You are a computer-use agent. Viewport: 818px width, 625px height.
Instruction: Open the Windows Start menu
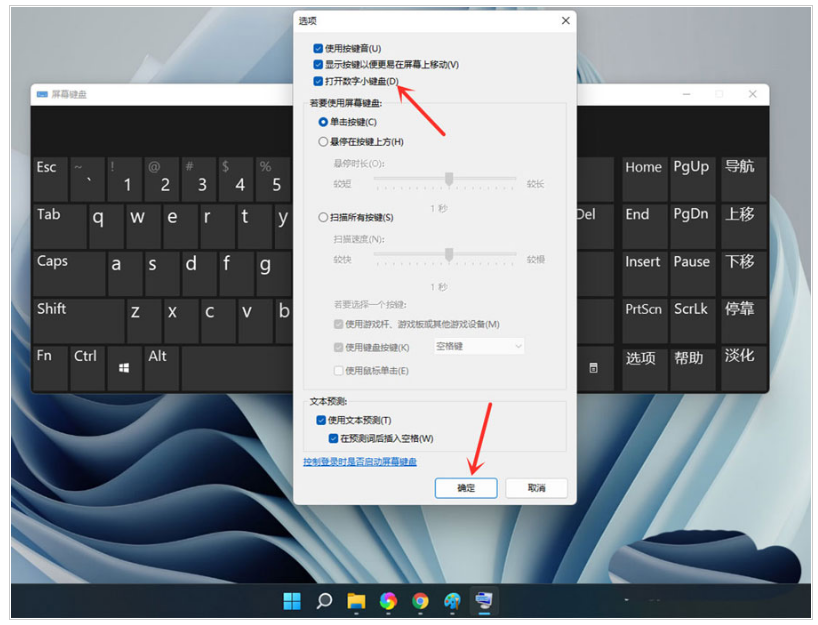[x=292, y=601]
